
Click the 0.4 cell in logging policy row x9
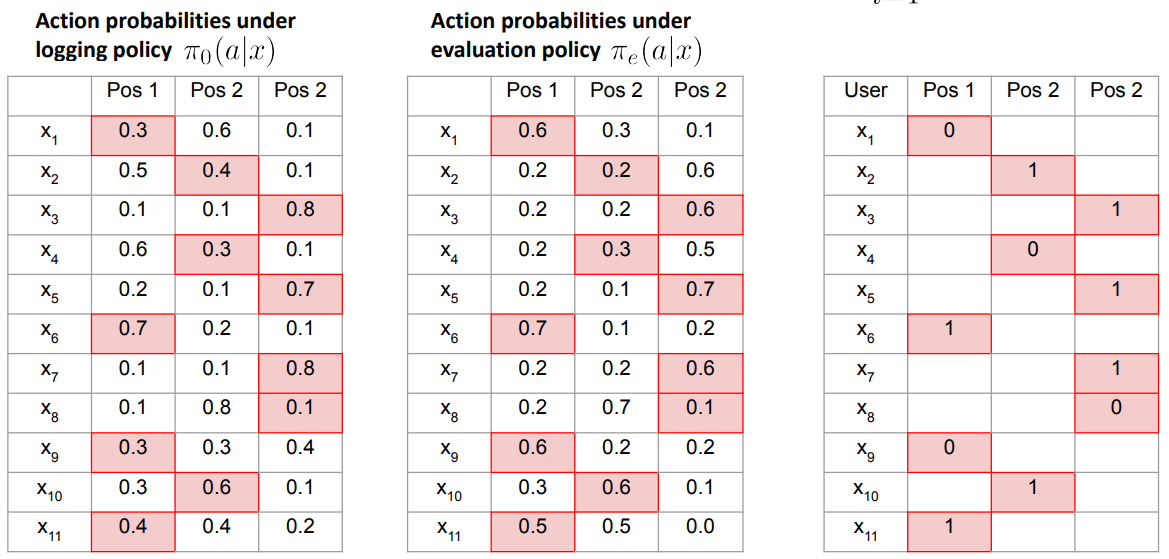[300, 448]
